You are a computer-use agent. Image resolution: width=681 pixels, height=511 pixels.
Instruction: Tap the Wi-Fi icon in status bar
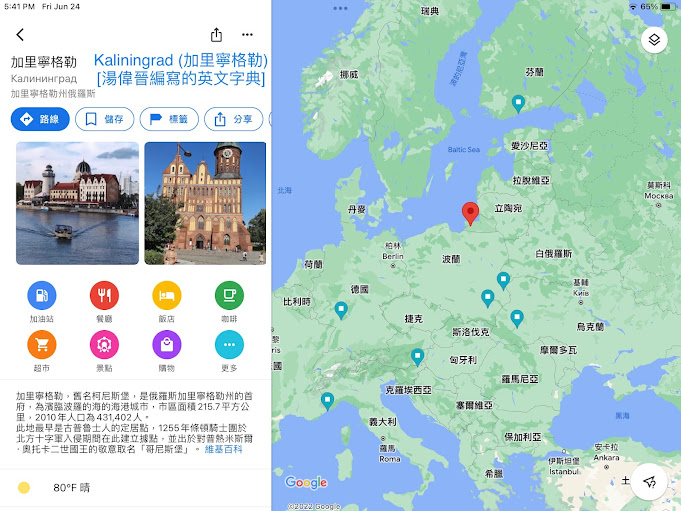tap(633, 7)
